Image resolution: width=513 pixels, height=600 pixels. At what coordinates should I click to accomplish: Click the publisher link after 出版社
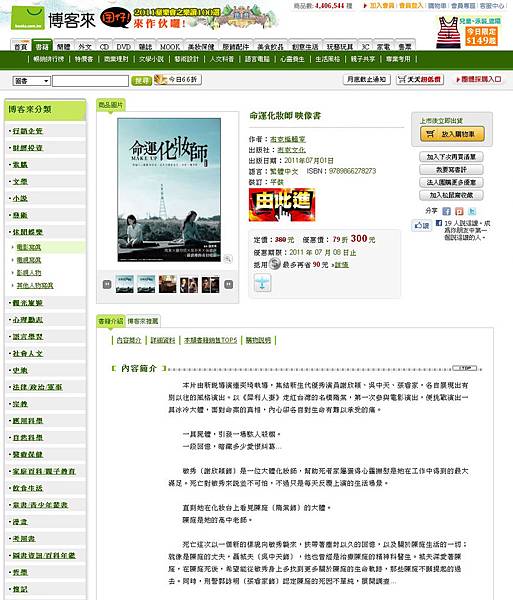click(x=292, y=150)
